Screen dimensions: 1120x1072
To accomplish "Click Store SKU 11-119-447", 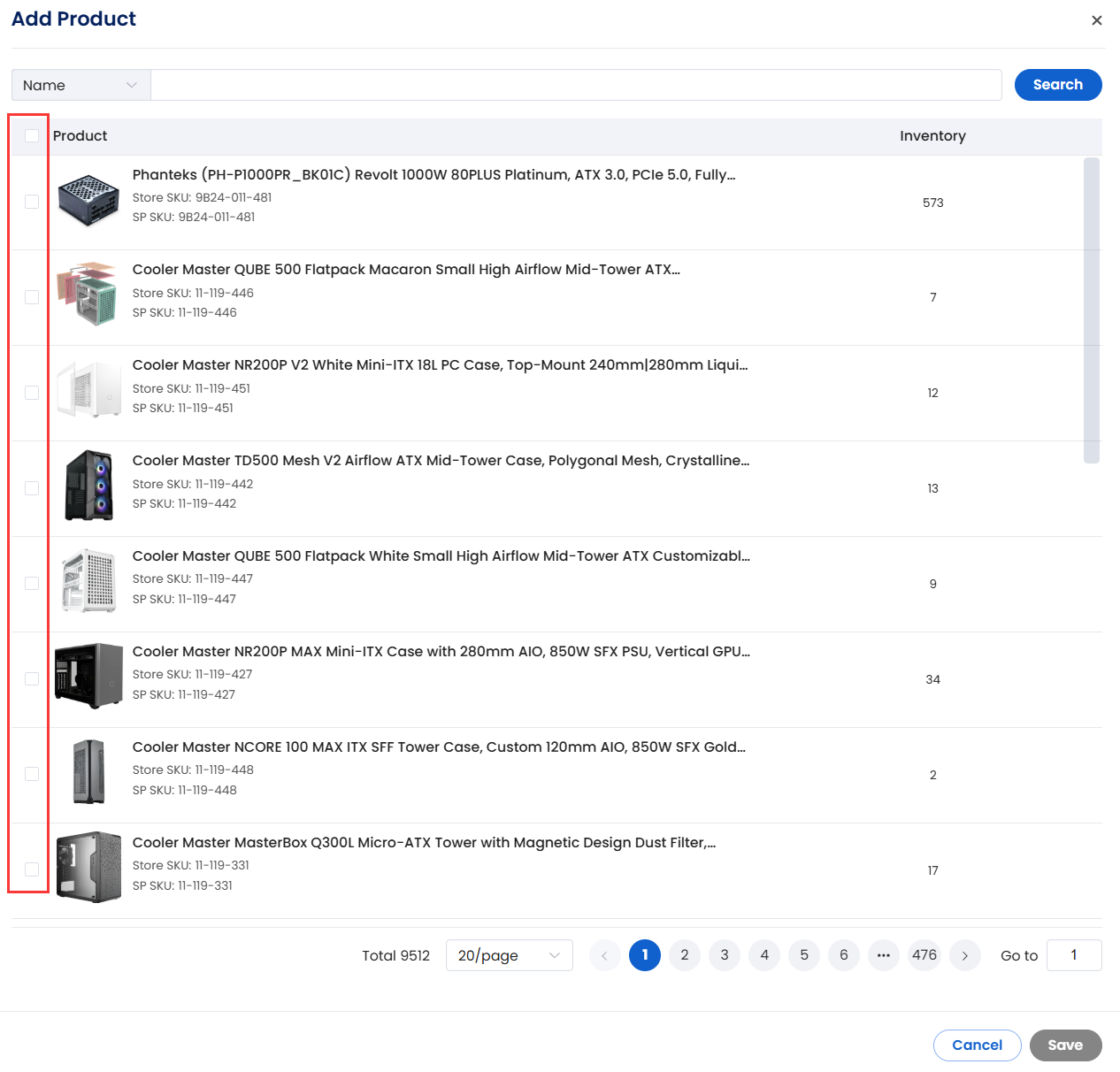I will [x=193, y=578].
